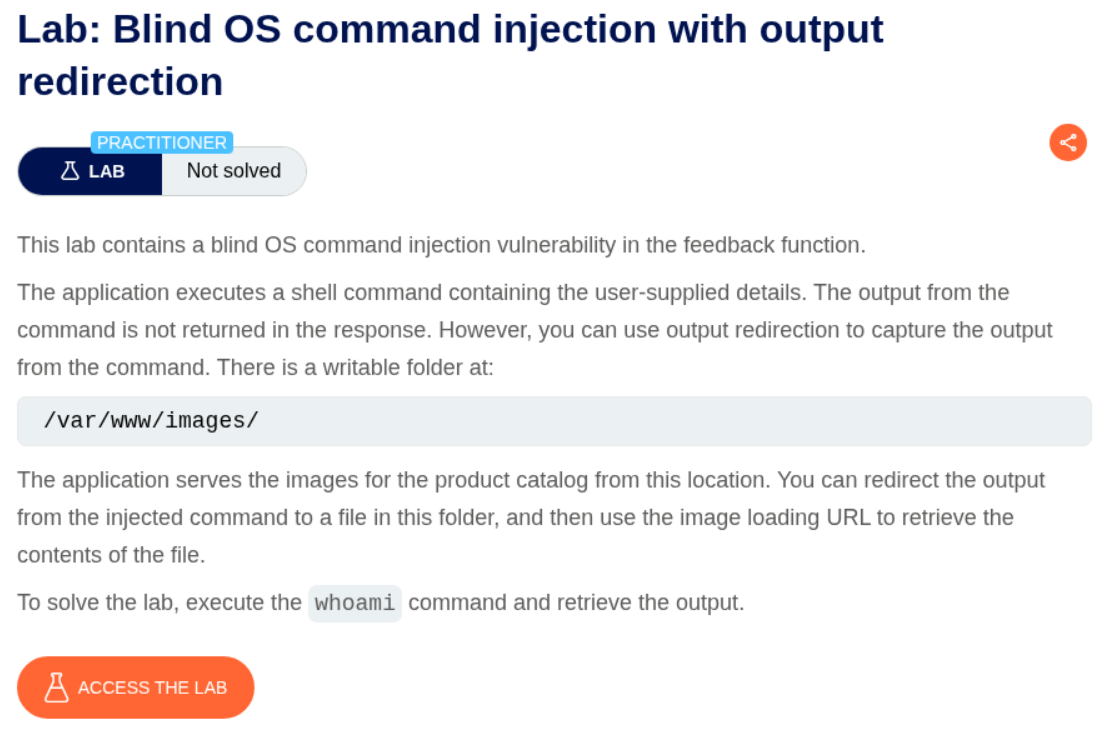
Task: Click the word "redirection" in the heading
Action: tap(120, 82)
